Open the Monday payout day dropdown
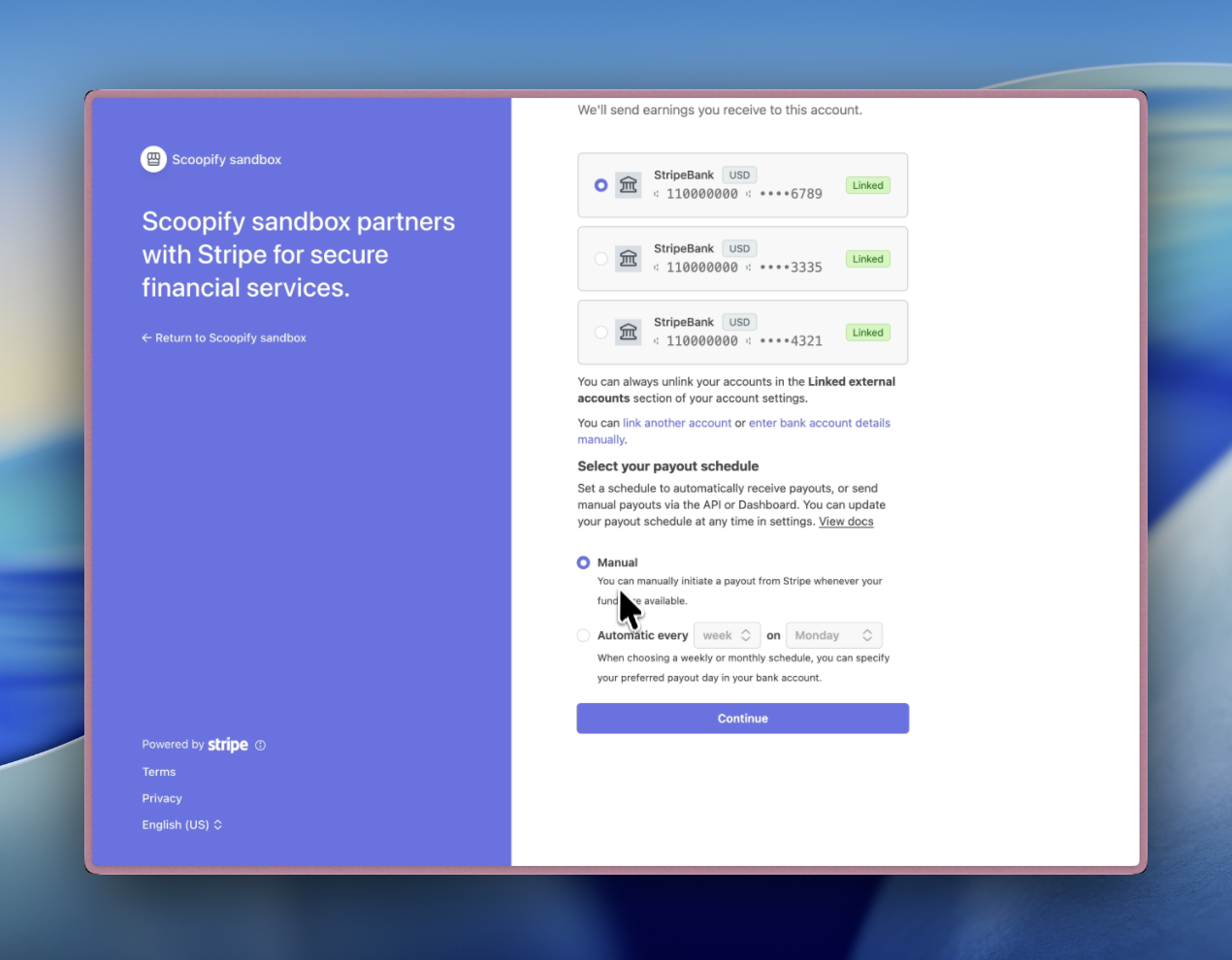1232x960 pixels. [833, 636]
